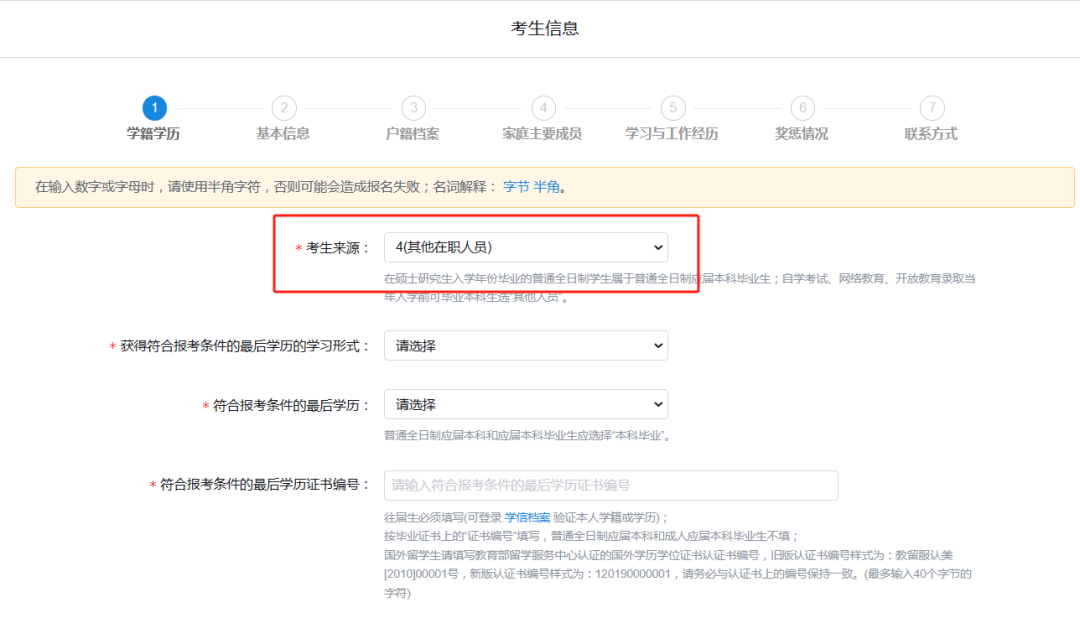
Task: Focus the 最后学历证书编号 input field
Action: (x=610, y=485)
